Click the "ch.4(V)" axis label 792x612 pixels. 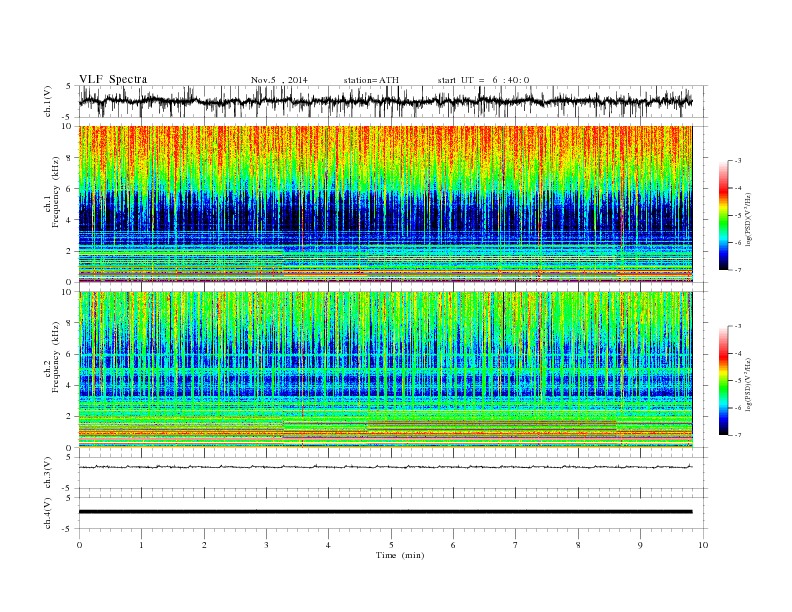click(x=47, y=513)
